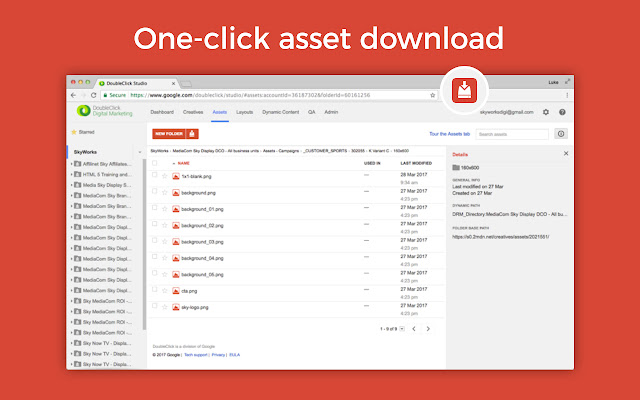Check the box for background_02.png
640x400 pixels.
(154, 224)
